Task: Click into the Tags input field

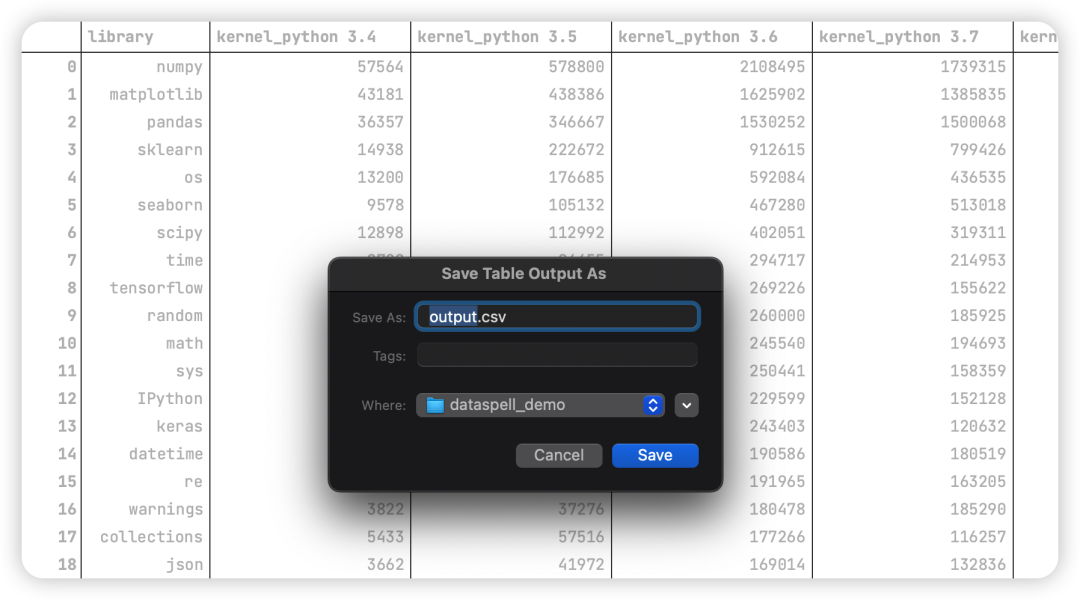Action: [557, 356]
